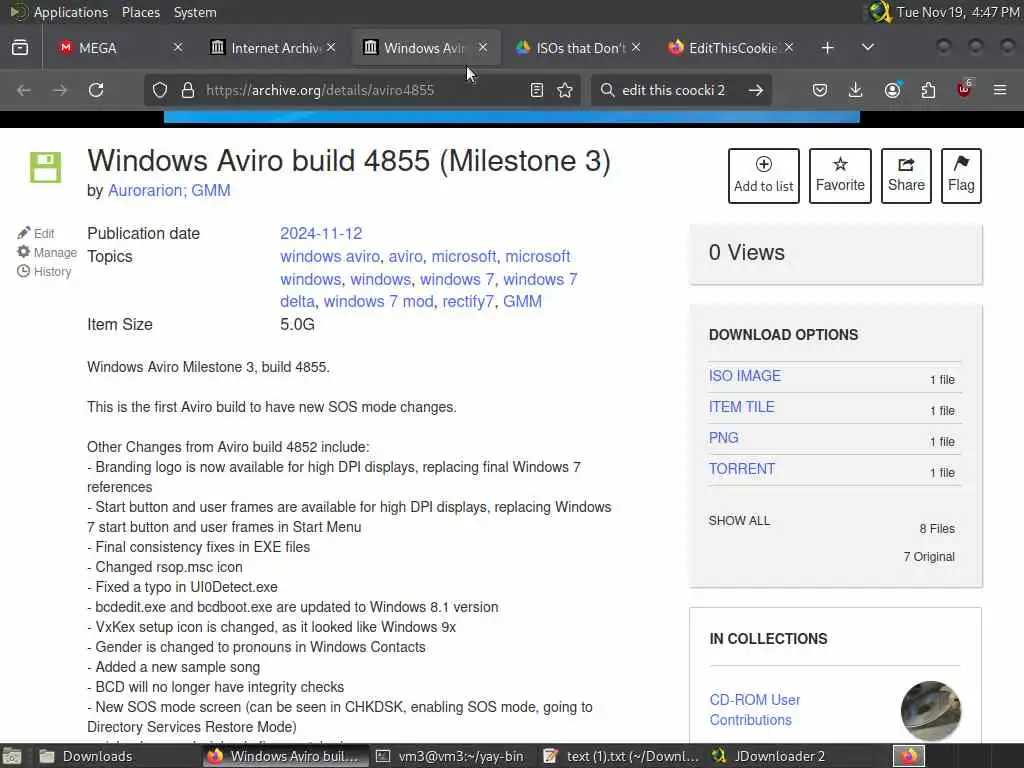Open the TORRENT download option
The height and width of the screenshot is (768, 1024).
[742, 469]
